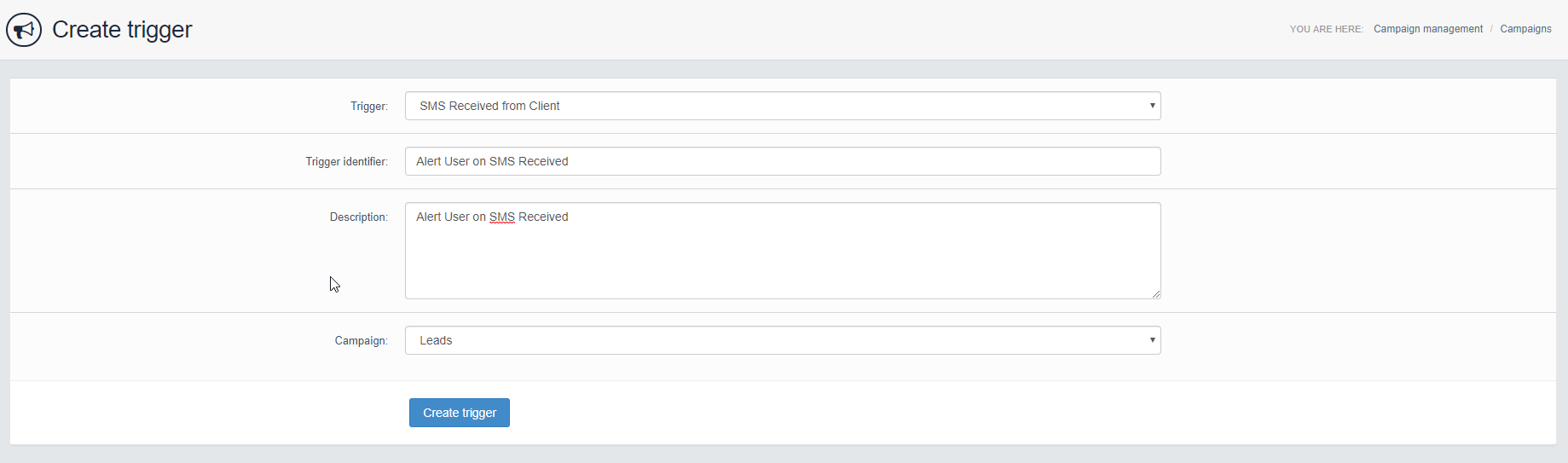Click the arrow of the Campaign select box
The image size is (1568, 463).
(x=1152, y=340)
